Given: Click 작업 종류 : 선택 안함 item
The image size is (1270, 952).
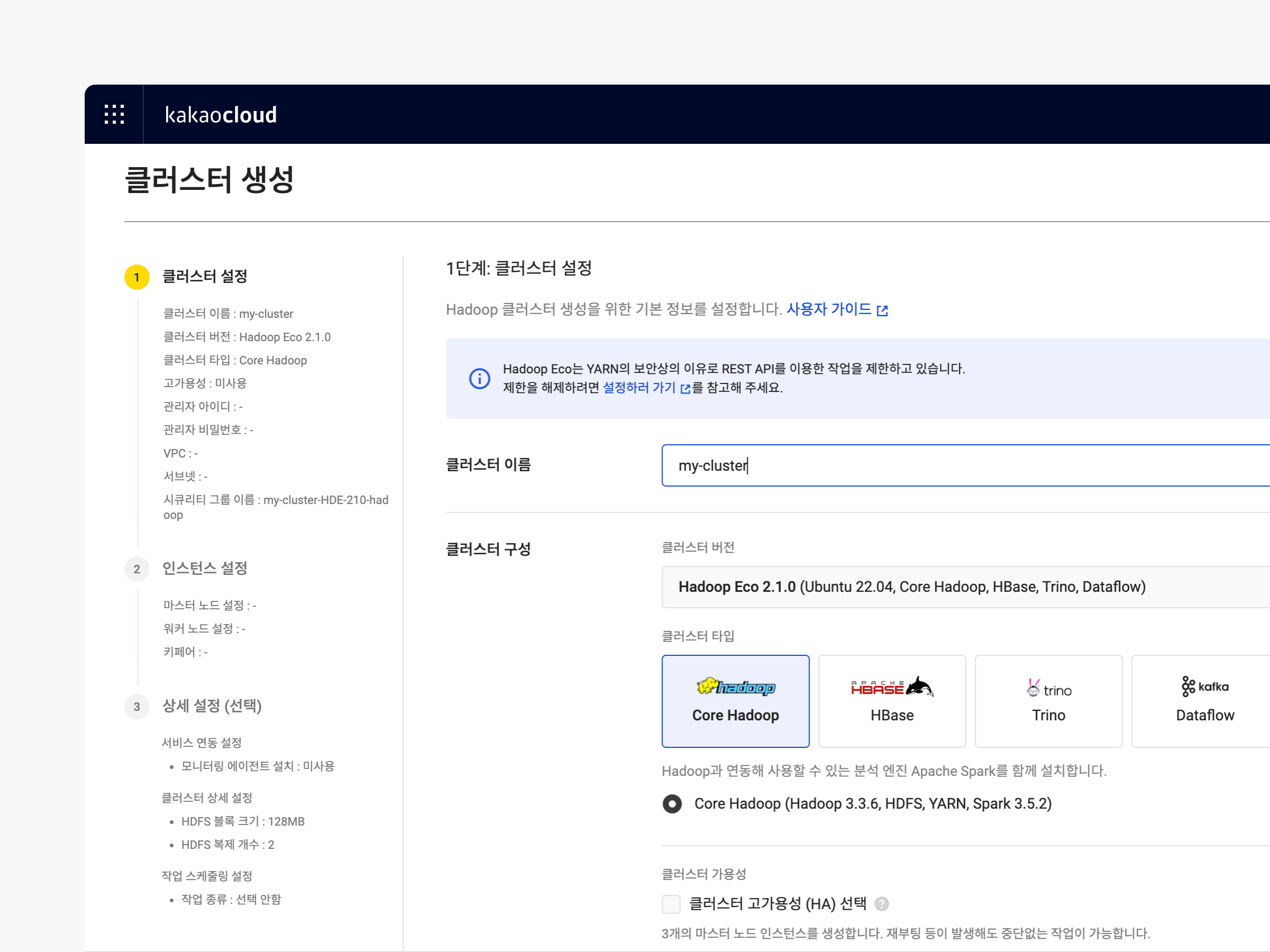Looking at the screenshot, I should (231, 899).
